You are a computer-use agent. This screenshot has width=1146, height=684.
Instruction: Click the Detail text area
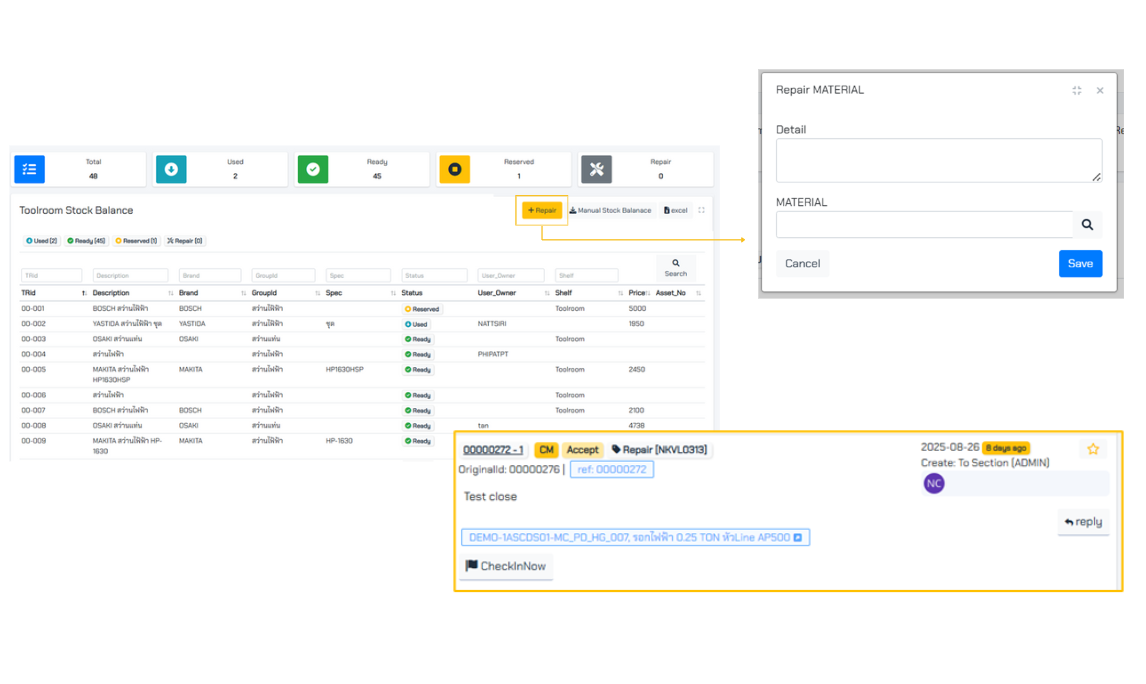coord(938,160)
